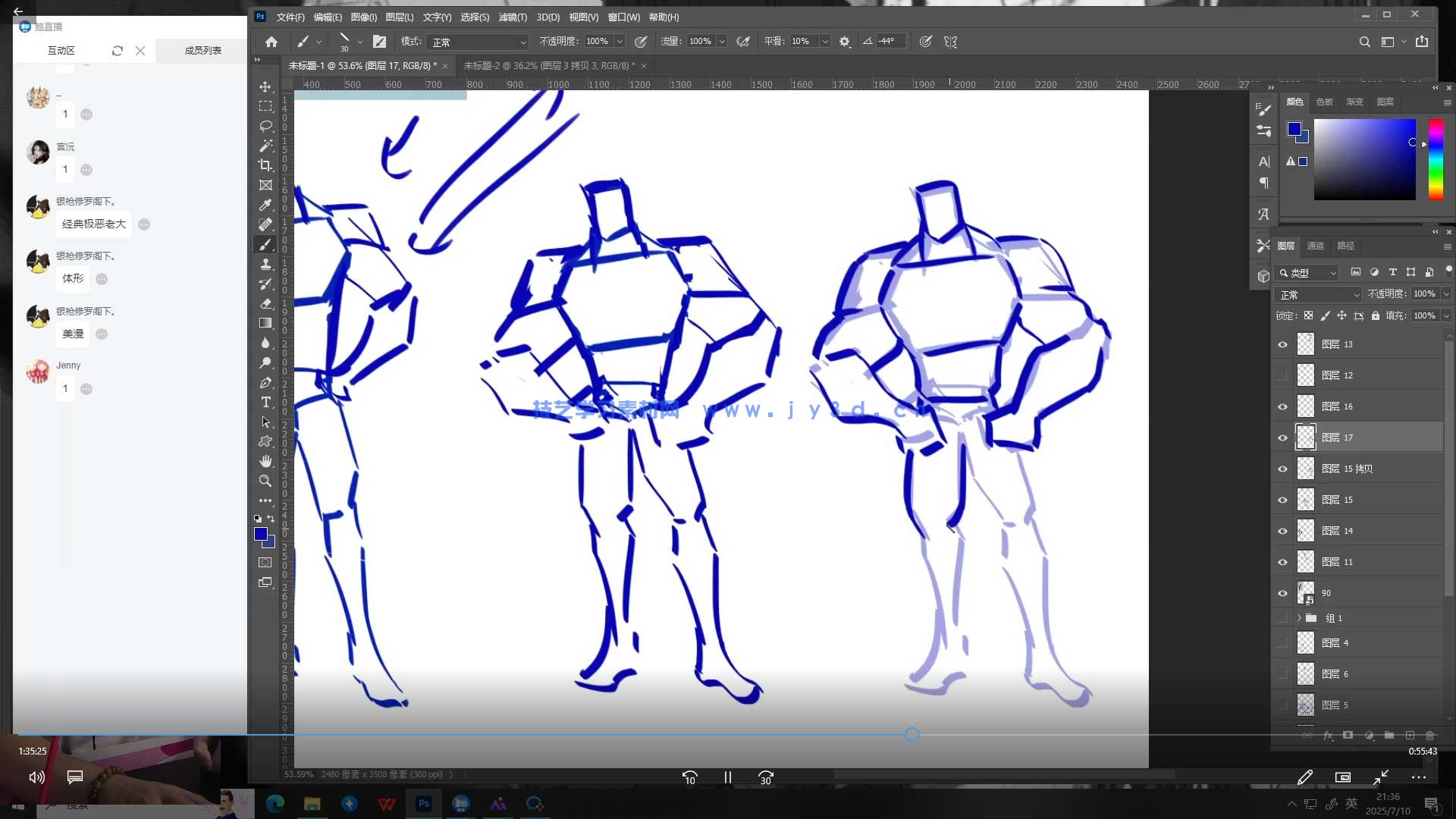Show hidden layer 图层 12
Image resolution: width=1456 pixels, height=819 pixels.
(x=1282, y=375)
